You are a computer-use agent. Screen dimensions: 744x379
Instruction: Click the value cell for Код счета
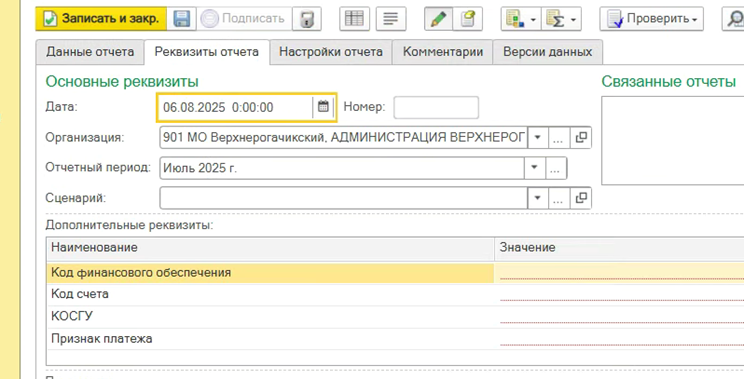pos(619,294)
